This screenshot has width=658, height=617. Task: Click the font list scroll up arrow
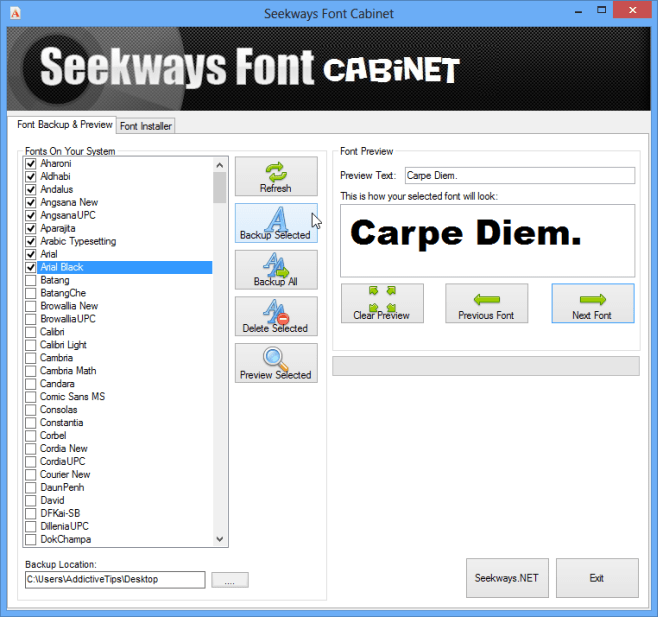coord(219,165)
